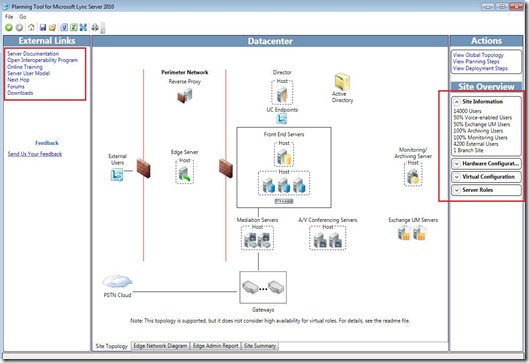Image resolution: width=529 pixels, height=363 pixels.
Task: Export to Visio using the V icon
Action: pyautogui.click(x=64, y=28)
